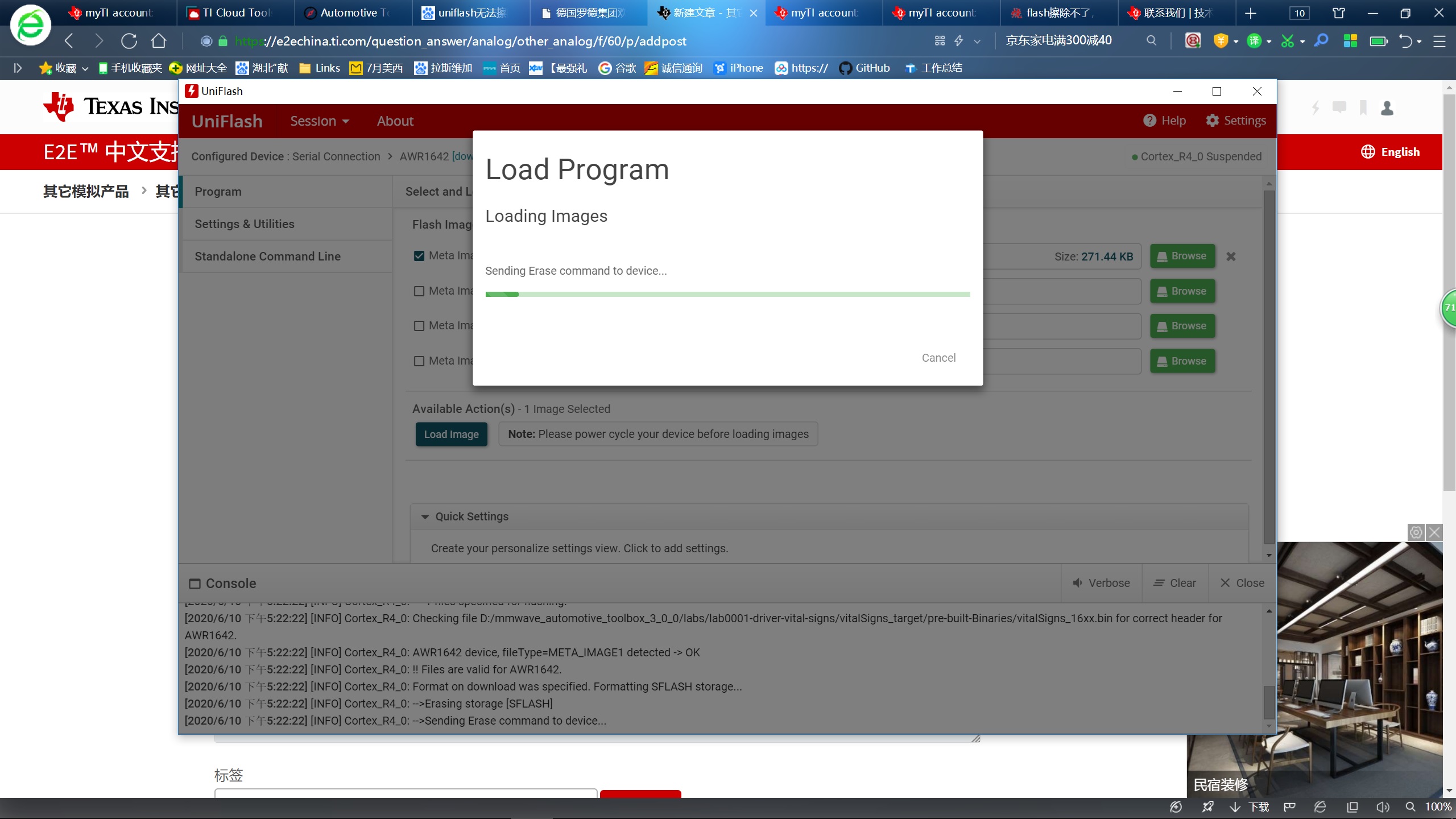Image resolution: width=1456 pixels, height=819 pixels.
Task: Open the advertisement settings gear
Action: tap(1416, 532)
